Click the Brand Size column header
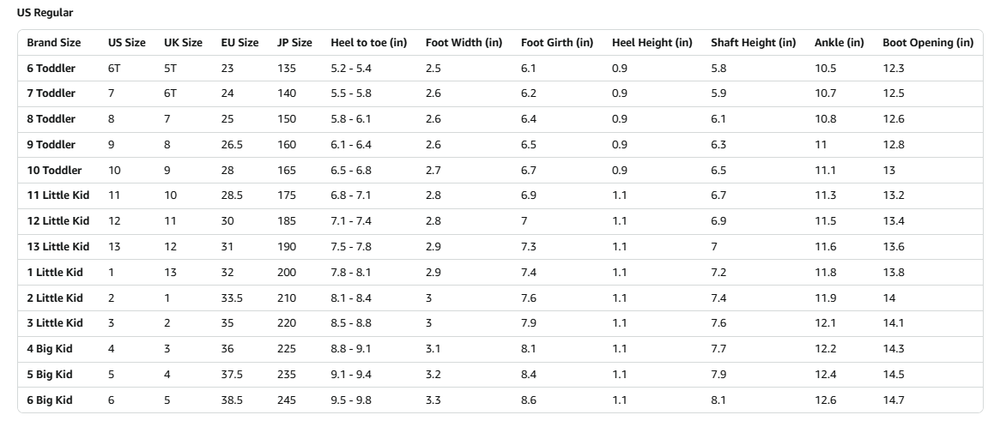Screen dimensions: 1000x439 click(54, 43)
